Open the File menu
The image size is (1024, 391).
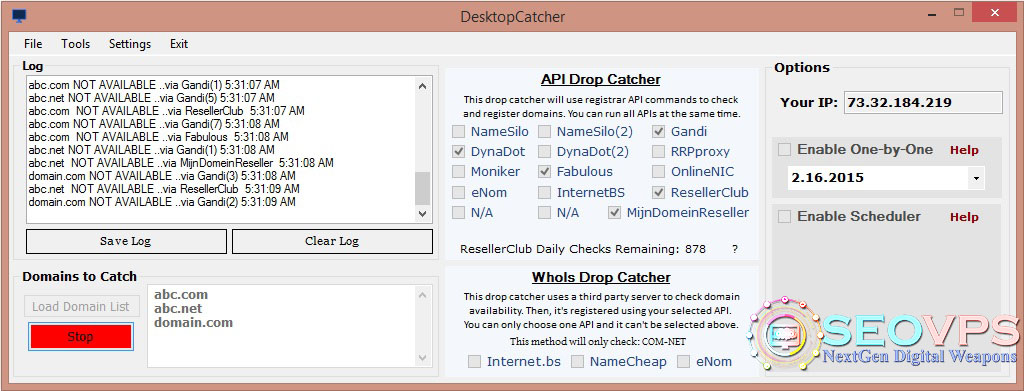(33, 44)
